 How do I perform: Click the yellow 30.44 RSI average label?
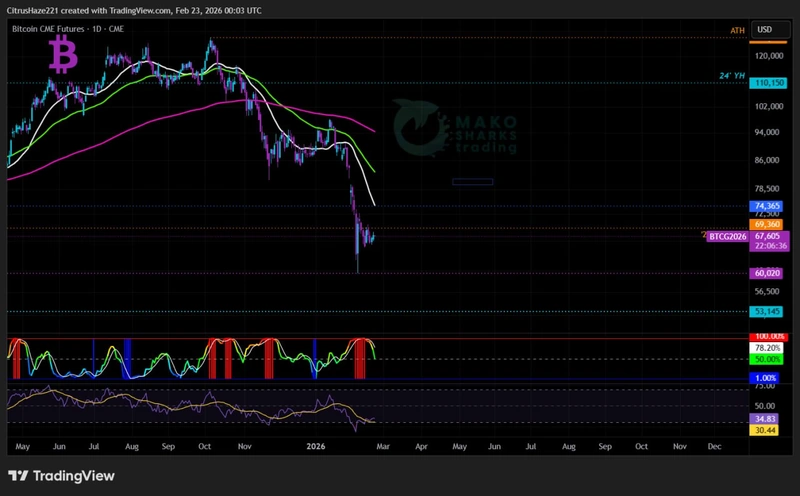click(x=766, y=430)
